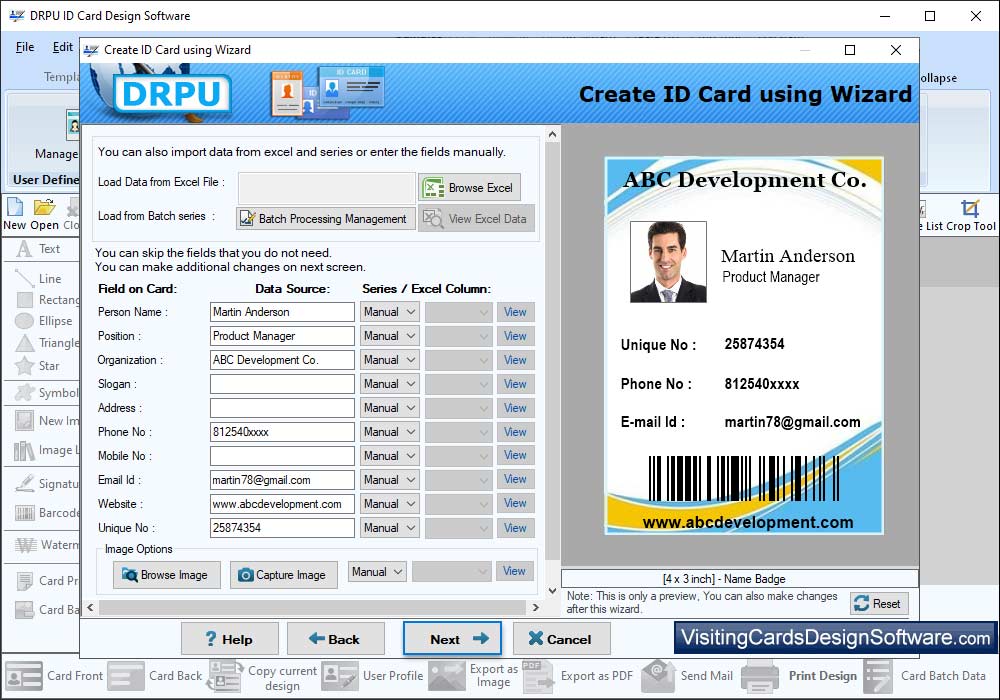Click the Open folder icon
The image size is (1000, 700).
(45, 215)
